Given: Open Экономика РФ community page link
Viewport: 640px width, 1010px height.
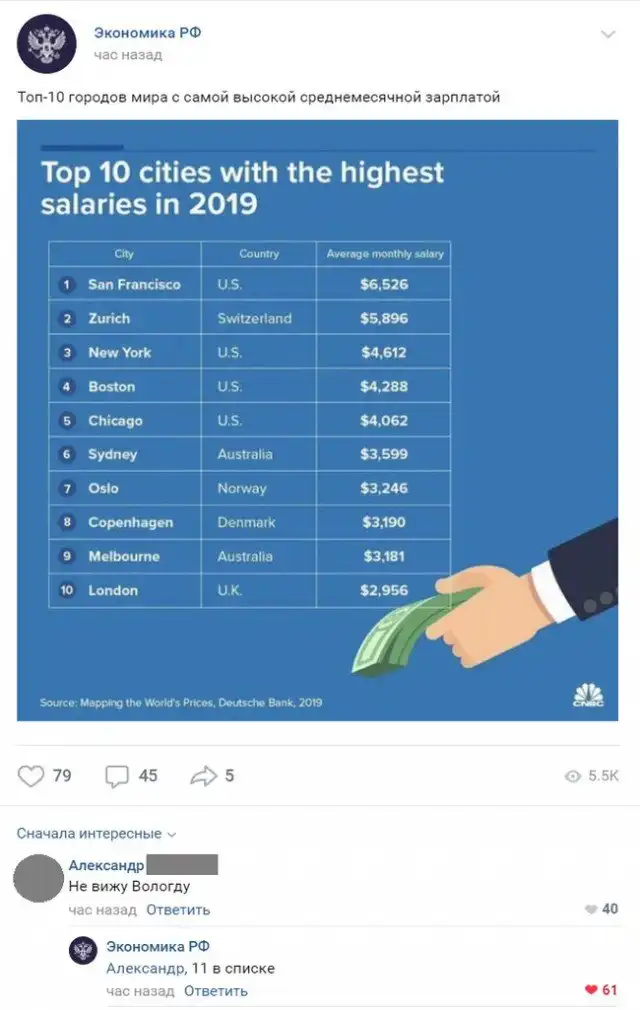Looking at the screenshot, I should tap(148, 33).
